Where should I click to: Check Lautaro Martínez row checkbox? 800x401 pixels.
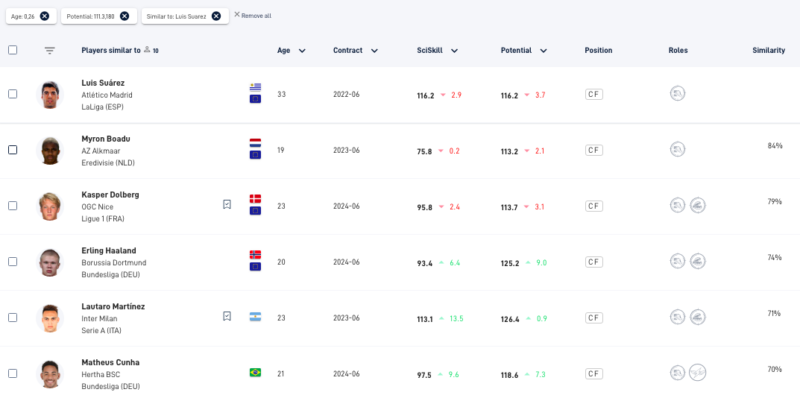[x=13, y=317]
